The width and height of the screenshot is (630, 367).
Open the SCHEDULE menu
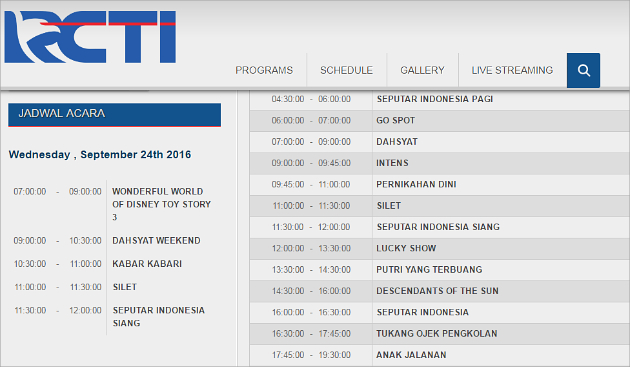346,70
